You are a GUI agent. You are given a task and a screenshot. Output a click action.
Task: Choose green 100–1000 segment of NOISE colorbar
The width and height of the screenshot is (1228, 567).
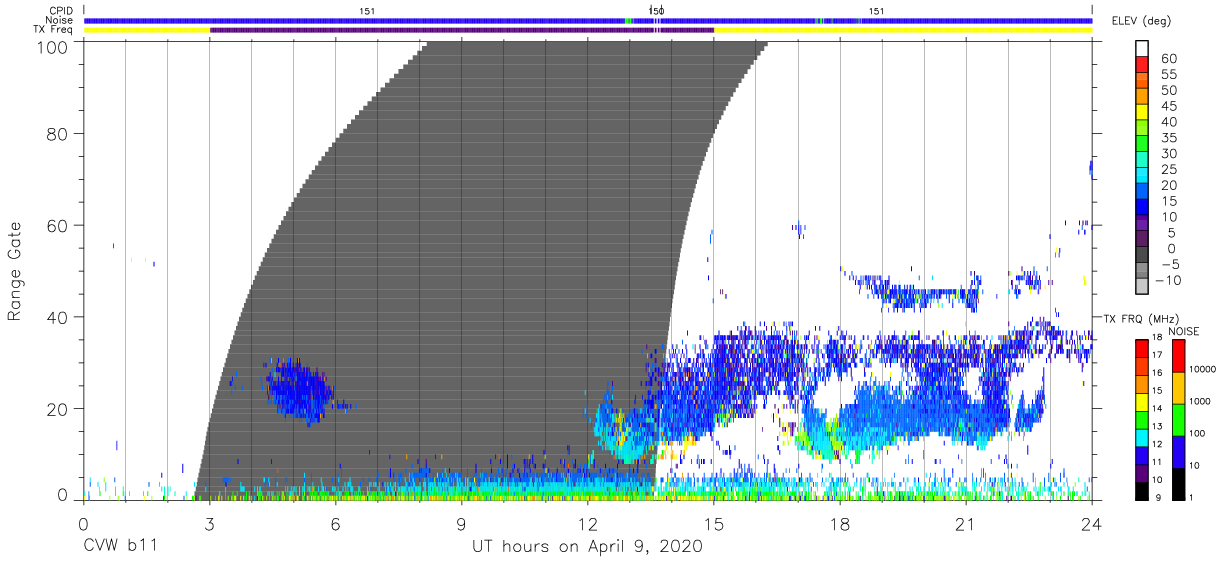(1180, 419)
